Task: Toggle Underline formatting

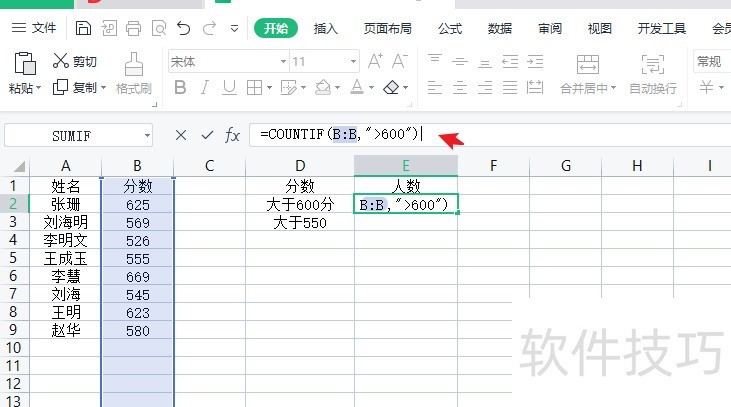Action: 229,87
